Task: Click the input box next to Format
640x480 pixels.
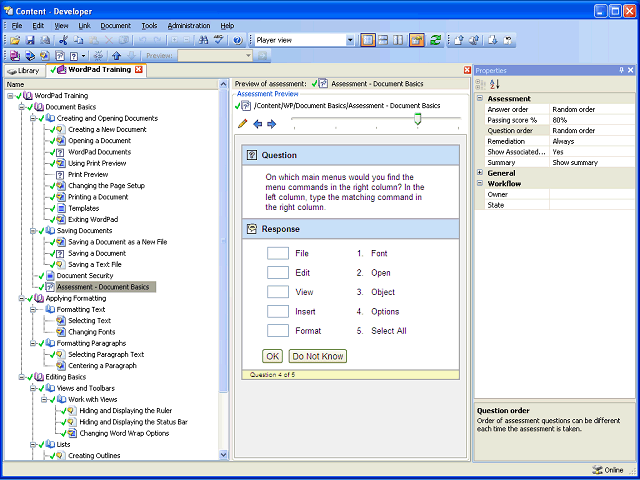Action: point(278,331)
